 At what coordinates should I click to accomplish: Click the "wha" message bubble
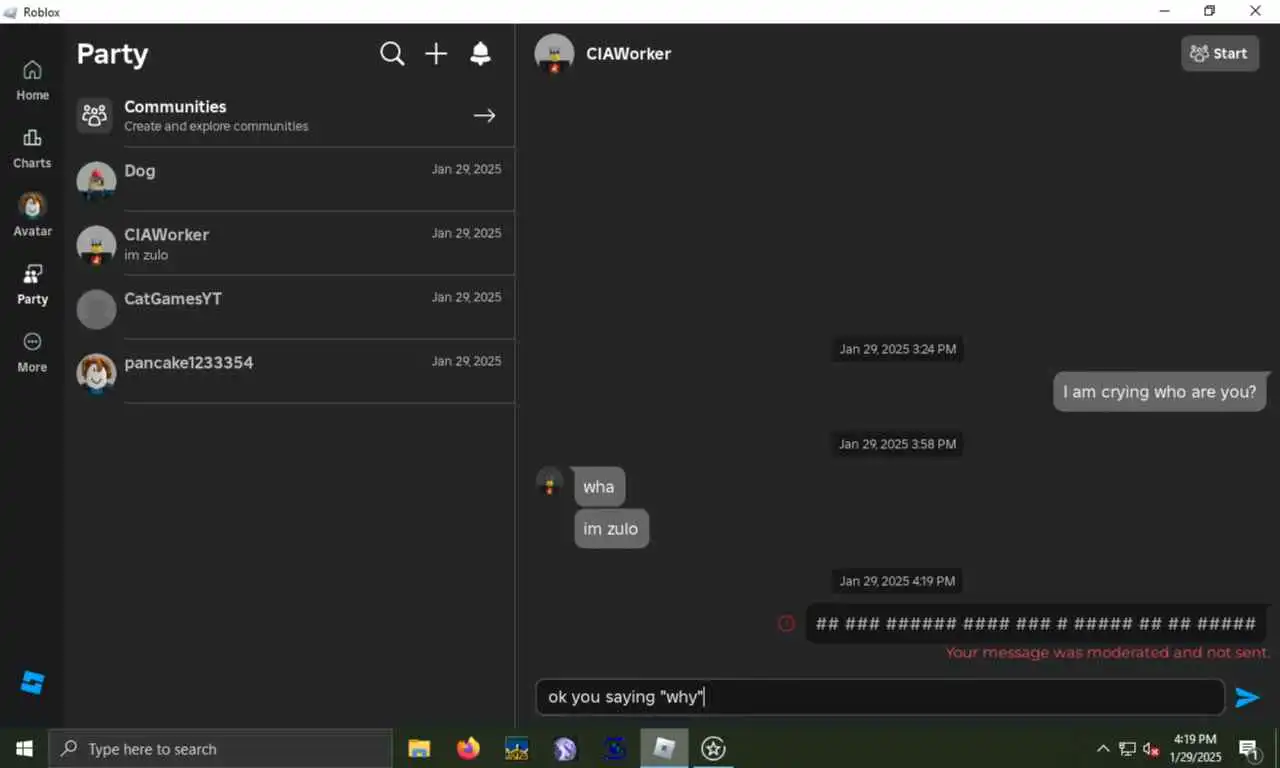599,487
